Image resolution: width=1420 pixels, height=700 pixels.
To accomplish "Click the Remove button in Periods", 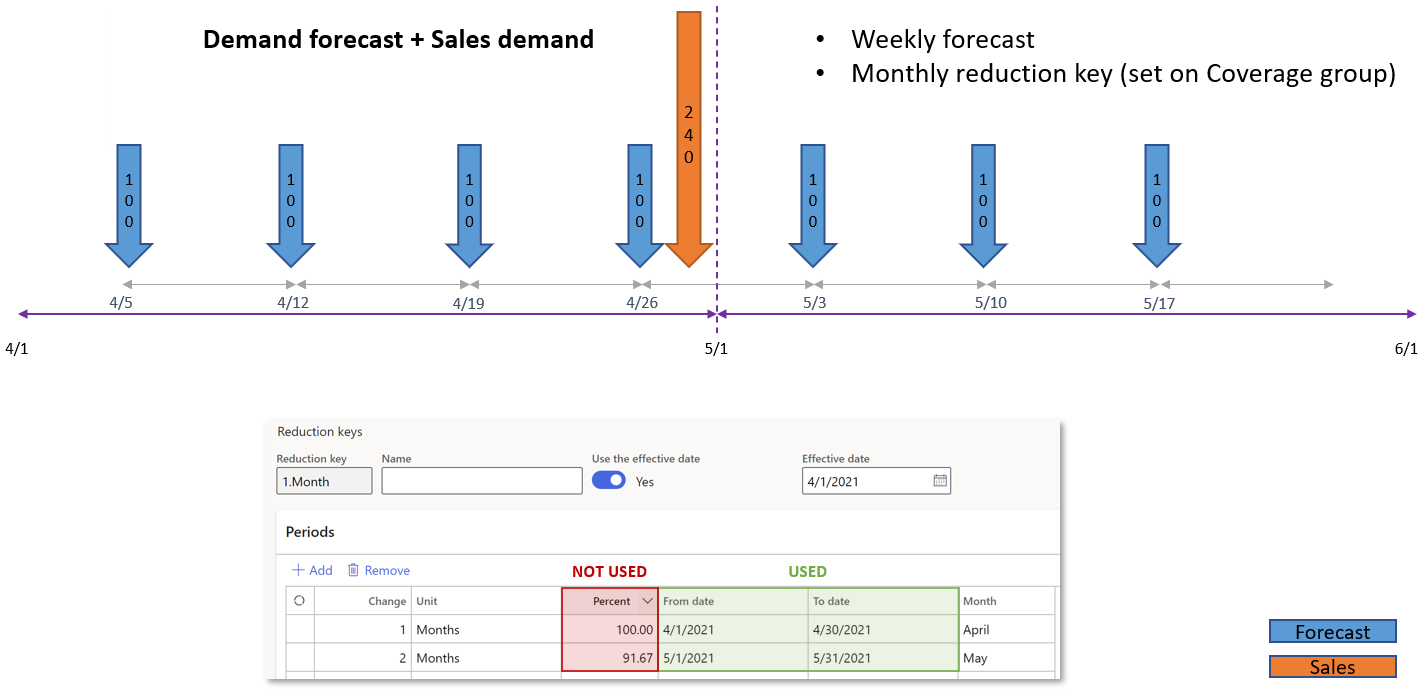I will tap(379, 570).
